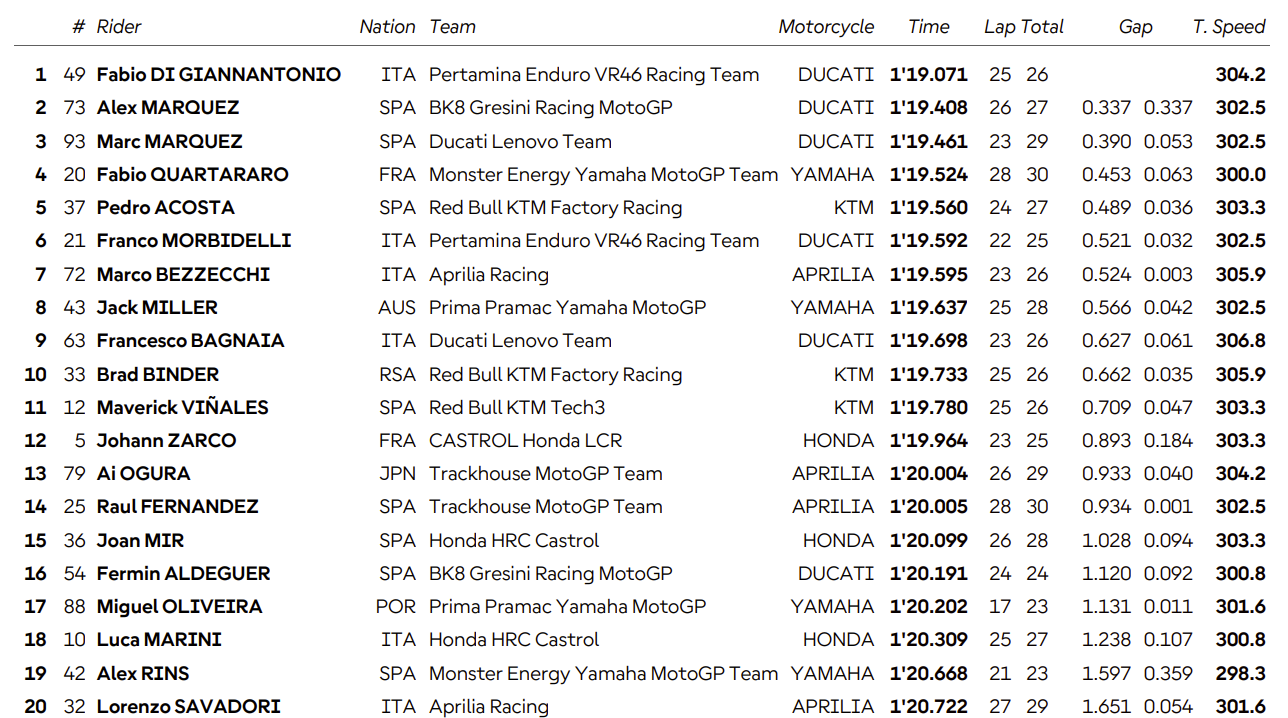
Task: Click Miguel OLIVEIRA's nation POR
Action: [396, 606]
